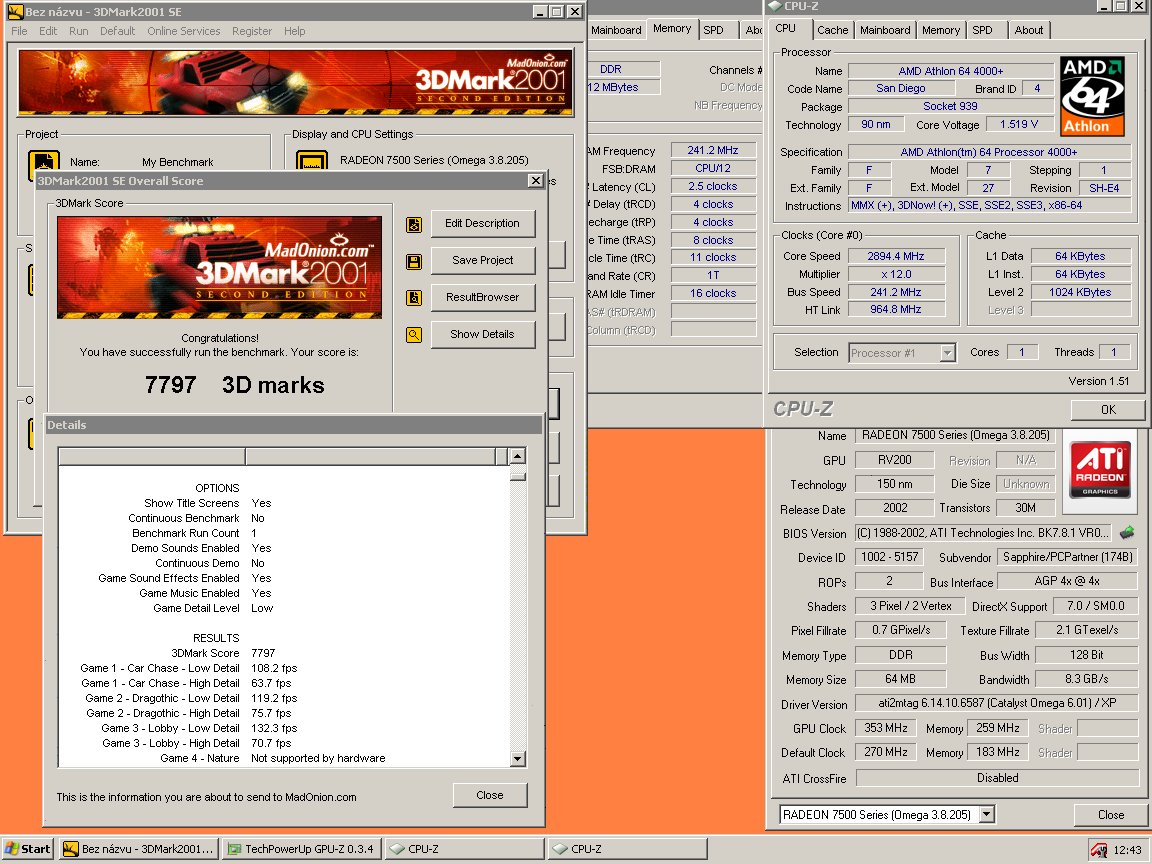Click the details list scrollbar thumb
The height and width of the screenshot is (864, 1152).
coord(517,475)
